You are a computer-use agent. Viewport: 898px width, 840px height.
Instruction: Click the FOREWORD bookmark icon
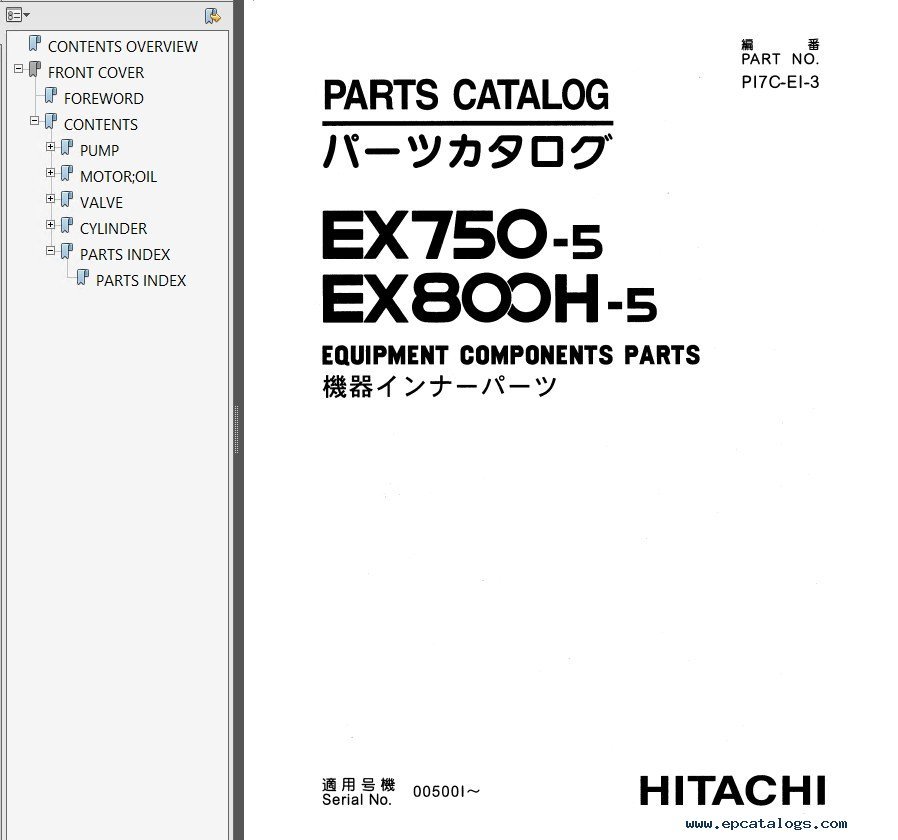click(x=51, y=95)
